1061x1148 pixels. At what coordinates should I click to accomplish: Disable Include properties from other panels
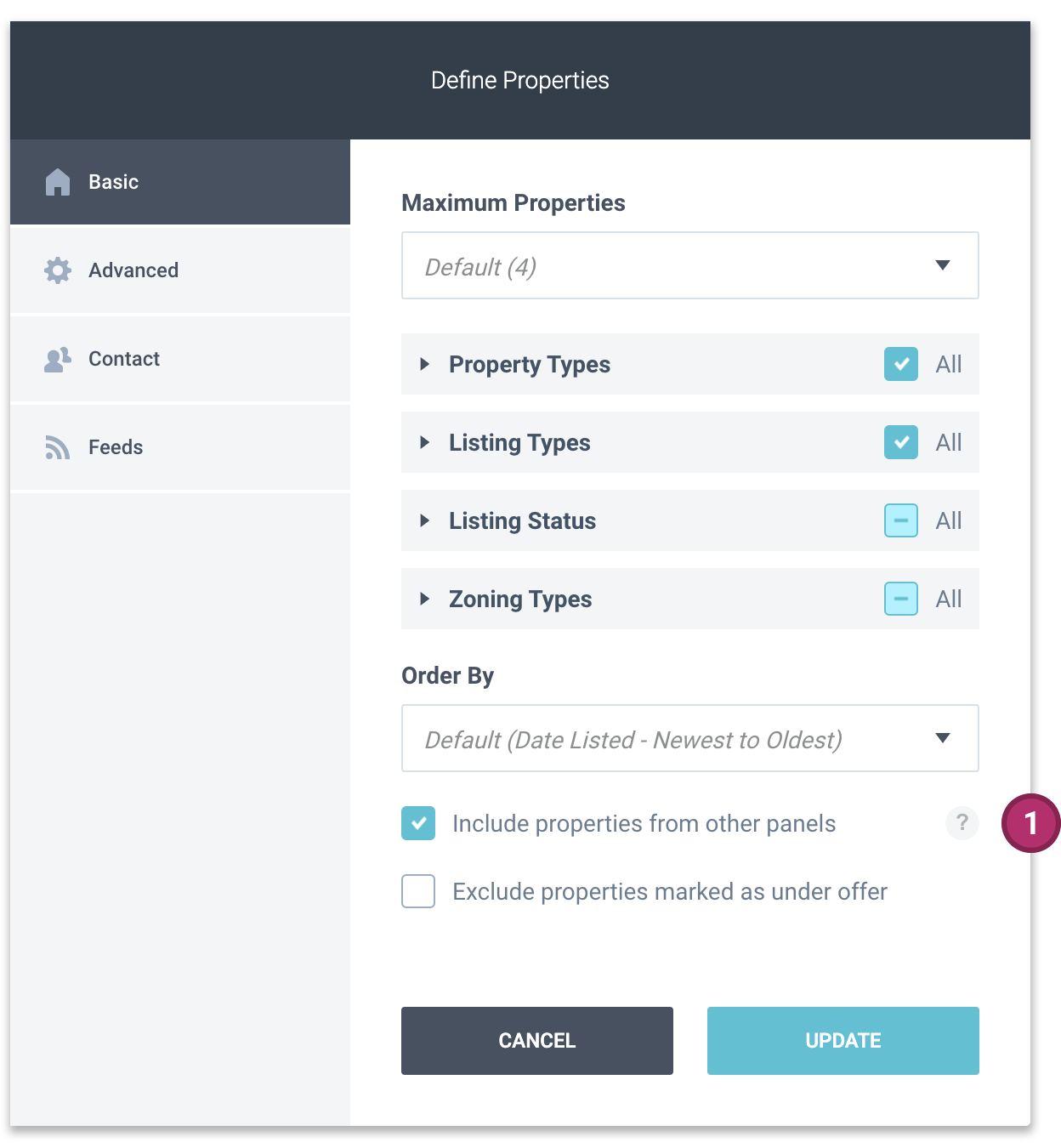pyautogui.click(x=418, y=823)
